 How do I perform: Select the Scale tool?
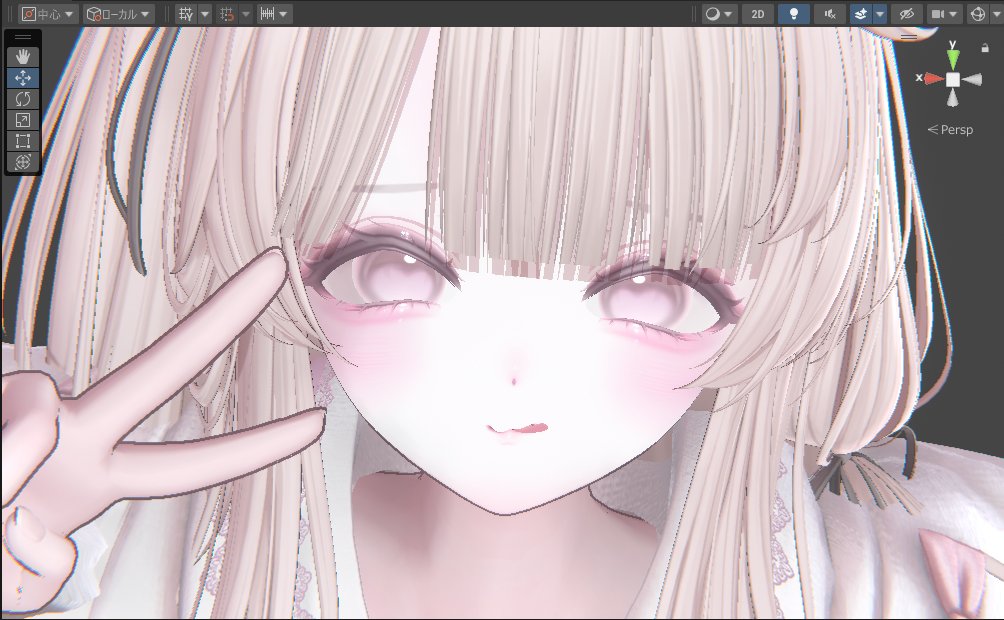click(x=22, y=120)
